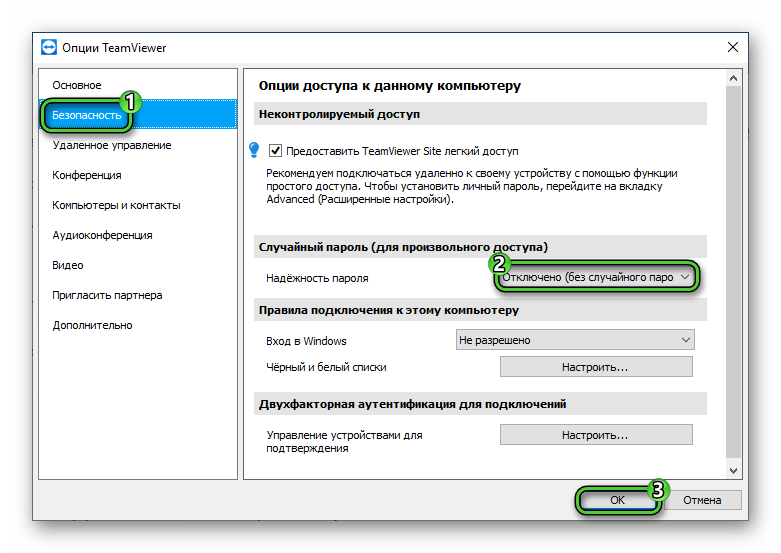This screenshot has height=553, width=781.
Task: Click the vertical scrollbar thumb
Action: tap(733, 272)
